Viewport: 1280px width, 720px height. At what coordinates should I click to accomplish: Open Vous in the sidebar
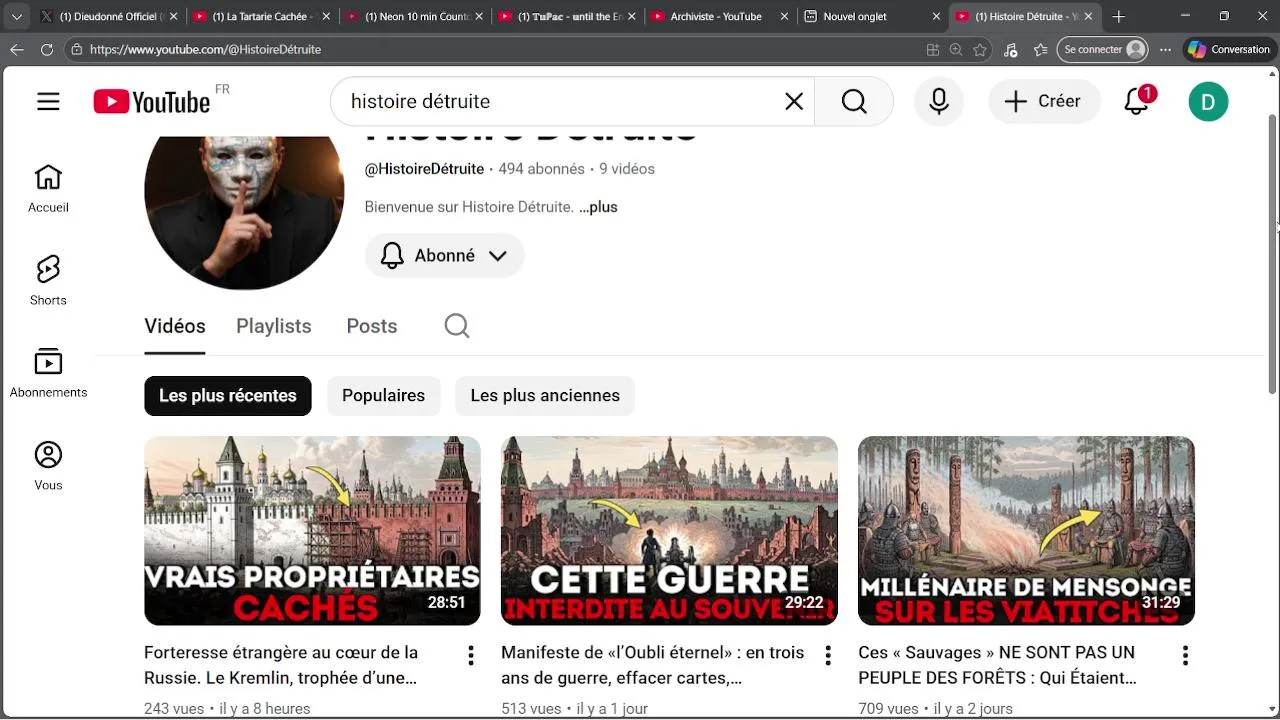tap(48, 466)
